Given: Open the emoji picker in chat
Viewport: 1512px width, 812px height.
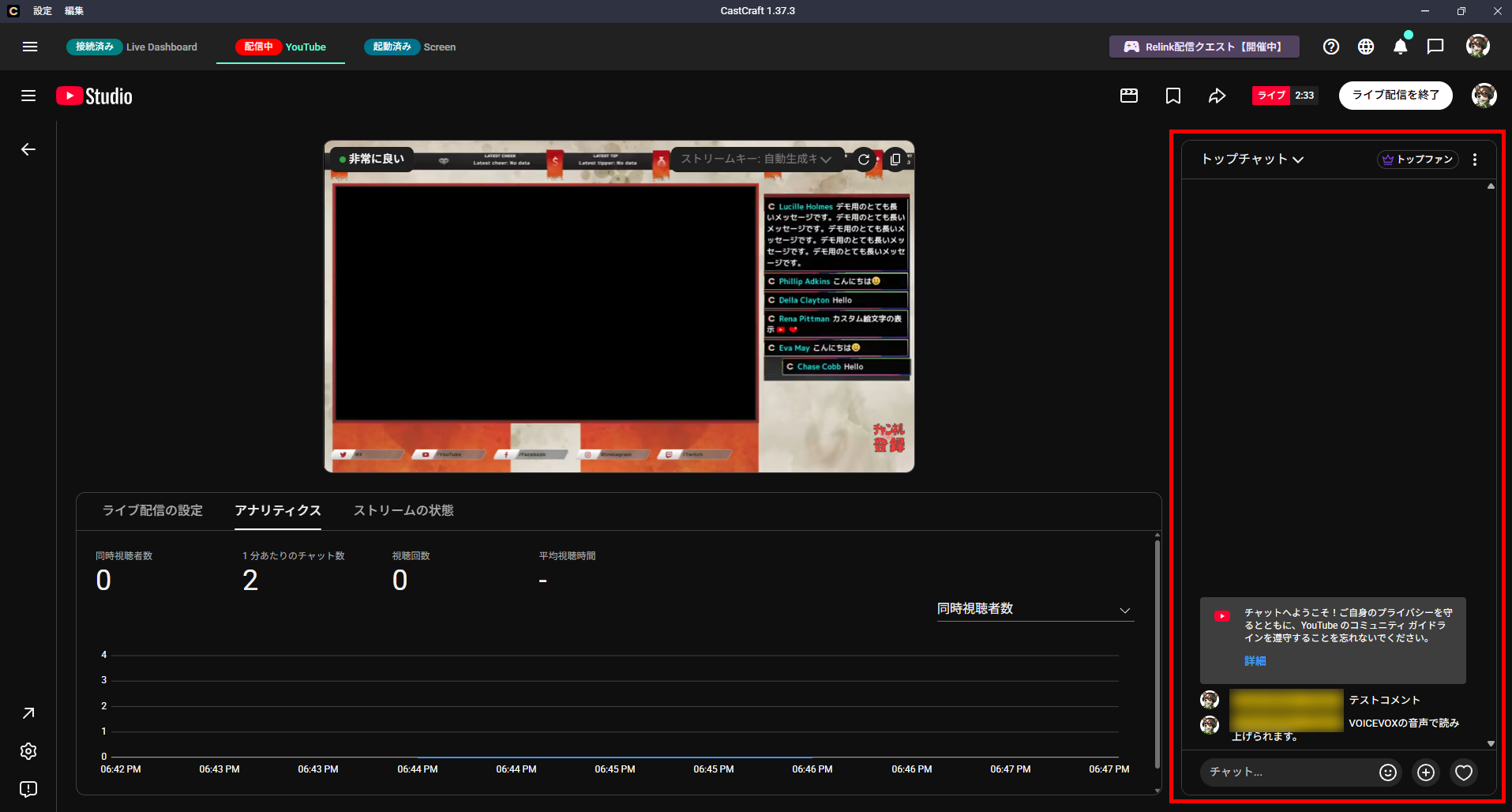Looking at the screenshot, I should pyautogui.click(x=1388, y=773).
